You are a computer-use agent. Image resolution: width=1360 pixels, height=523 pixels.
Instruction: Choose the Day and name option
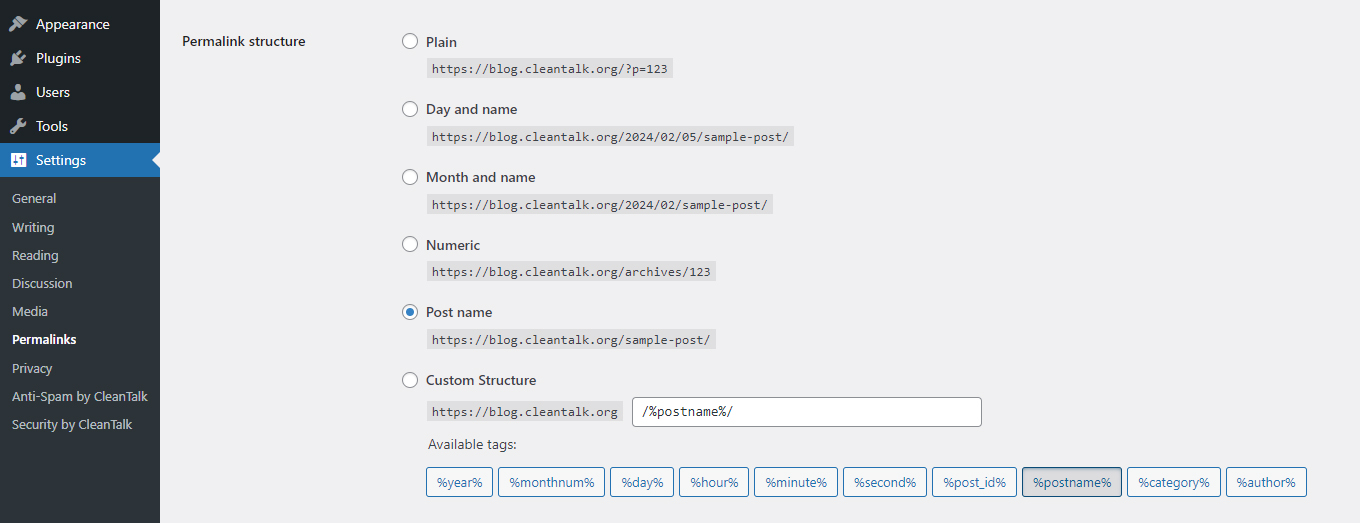click(410, 109)
